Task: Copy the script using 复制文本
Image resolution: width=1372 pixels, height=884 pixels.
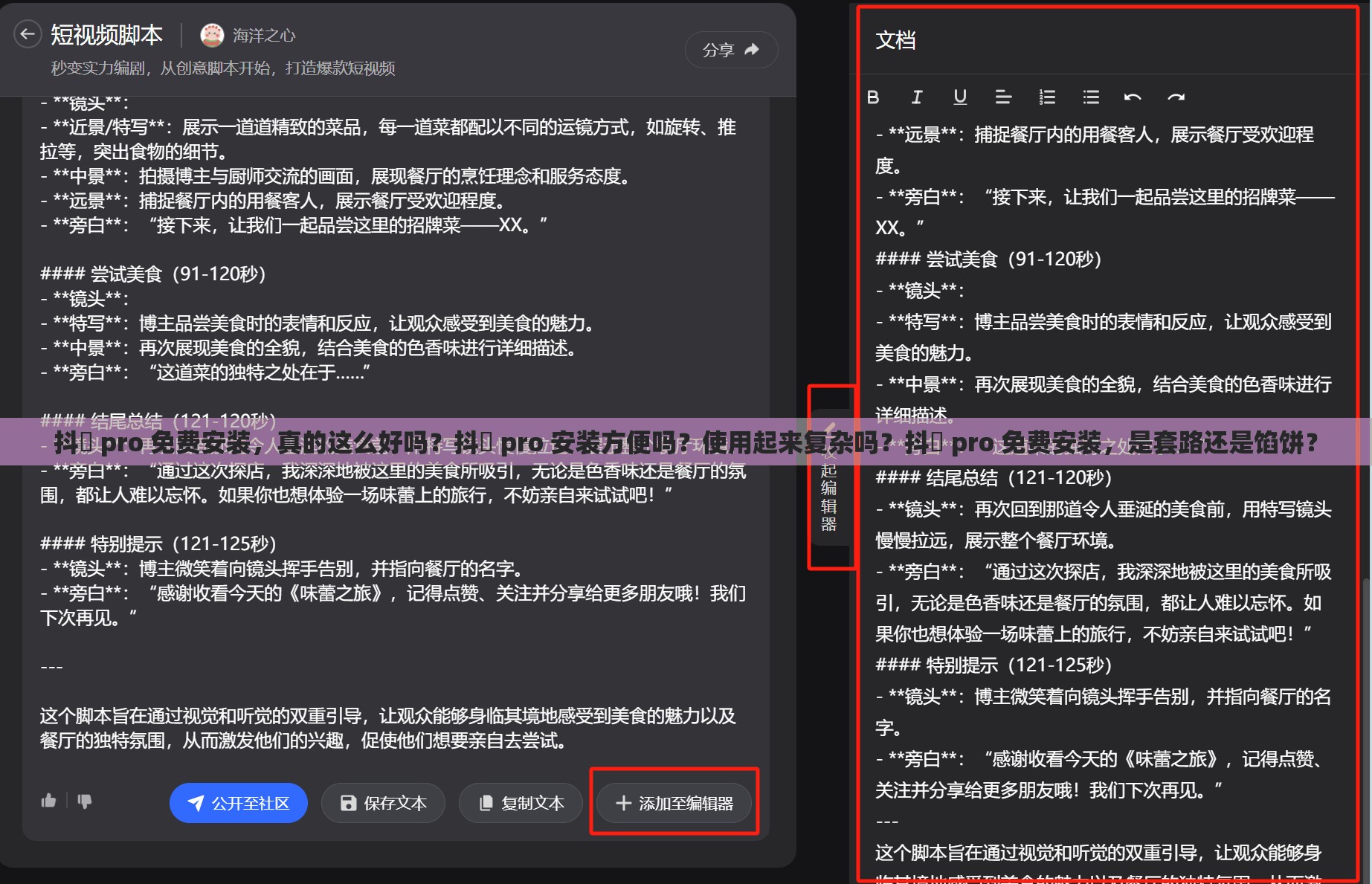Action: 520,803
